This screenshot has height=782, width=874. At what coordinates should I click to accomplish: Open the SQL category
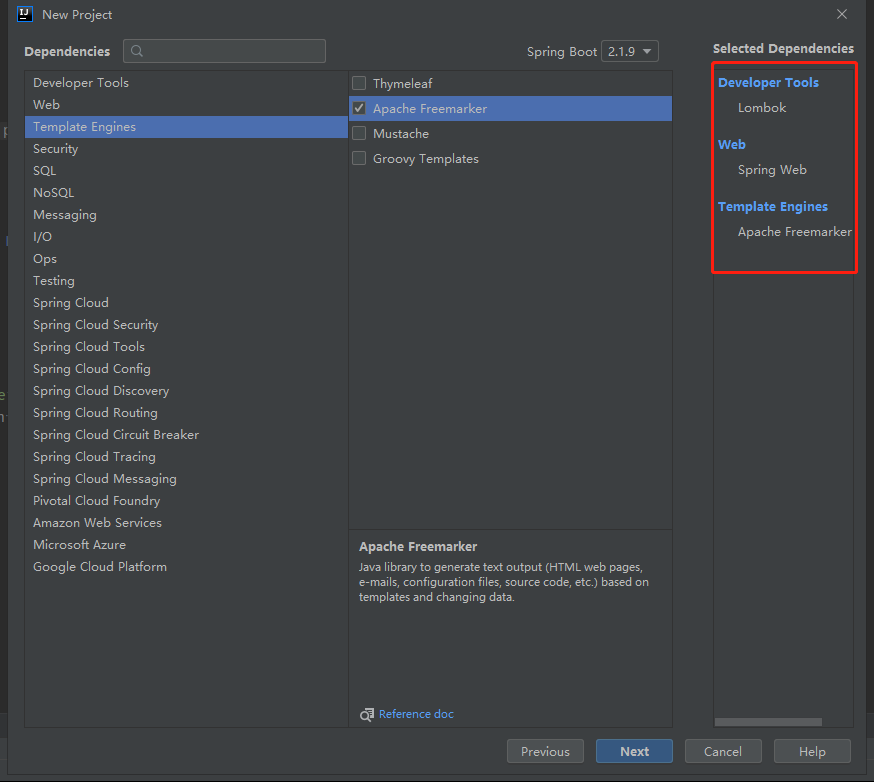[186, 171]
